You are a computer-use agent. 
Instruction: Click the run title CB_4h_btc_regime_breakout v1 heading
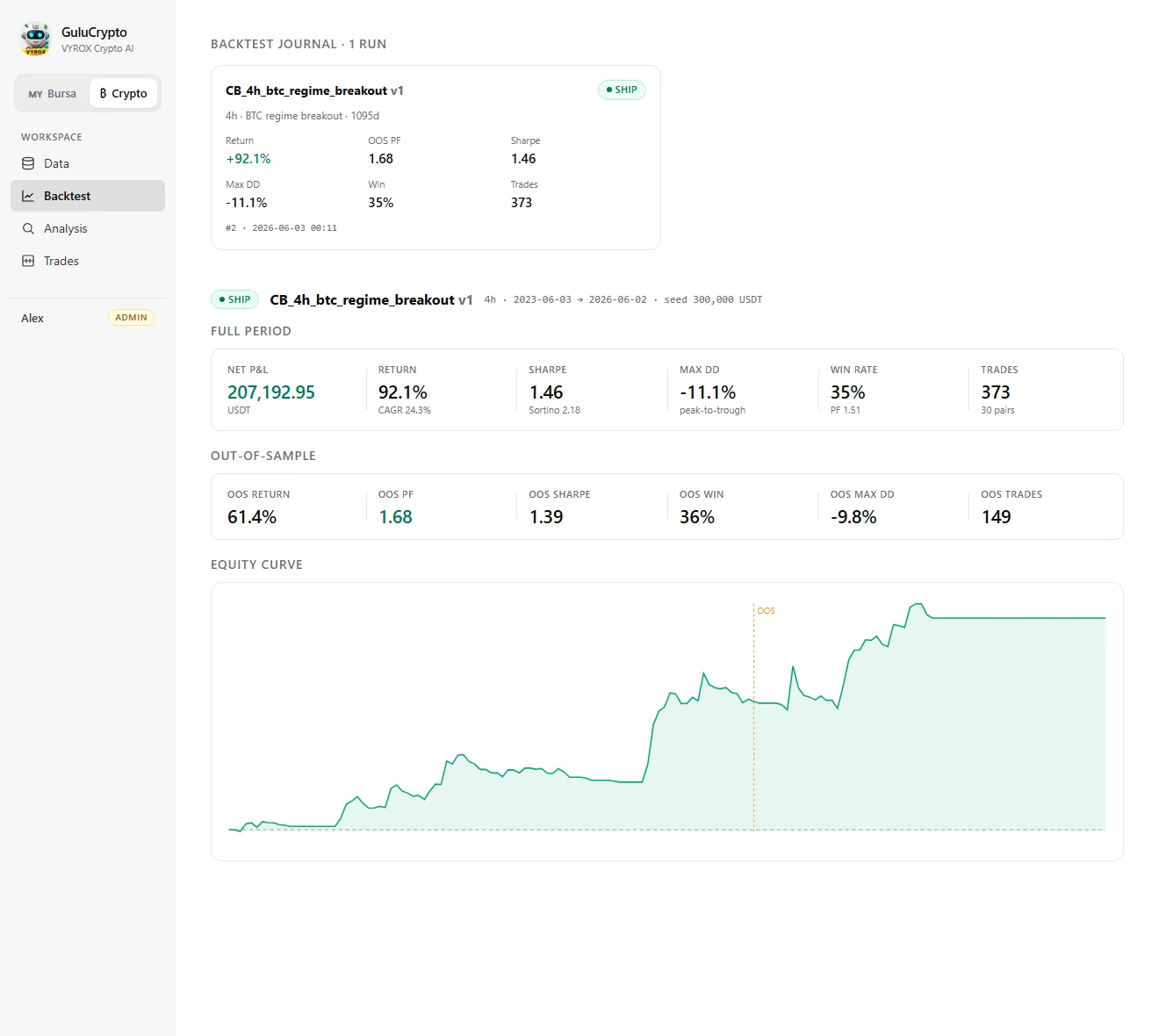pyautogui.click(x=371, y=299)
